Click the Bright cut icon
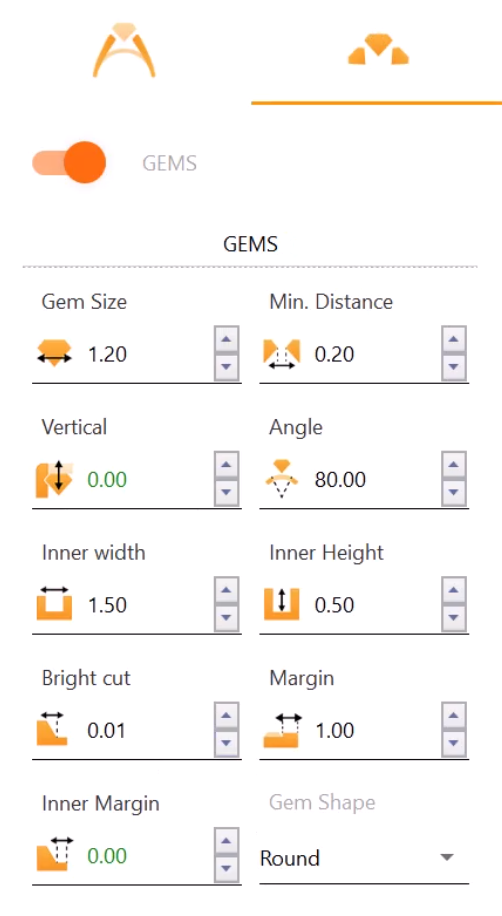The height and width of the screenshot is (916, 502). coord(53,729)
